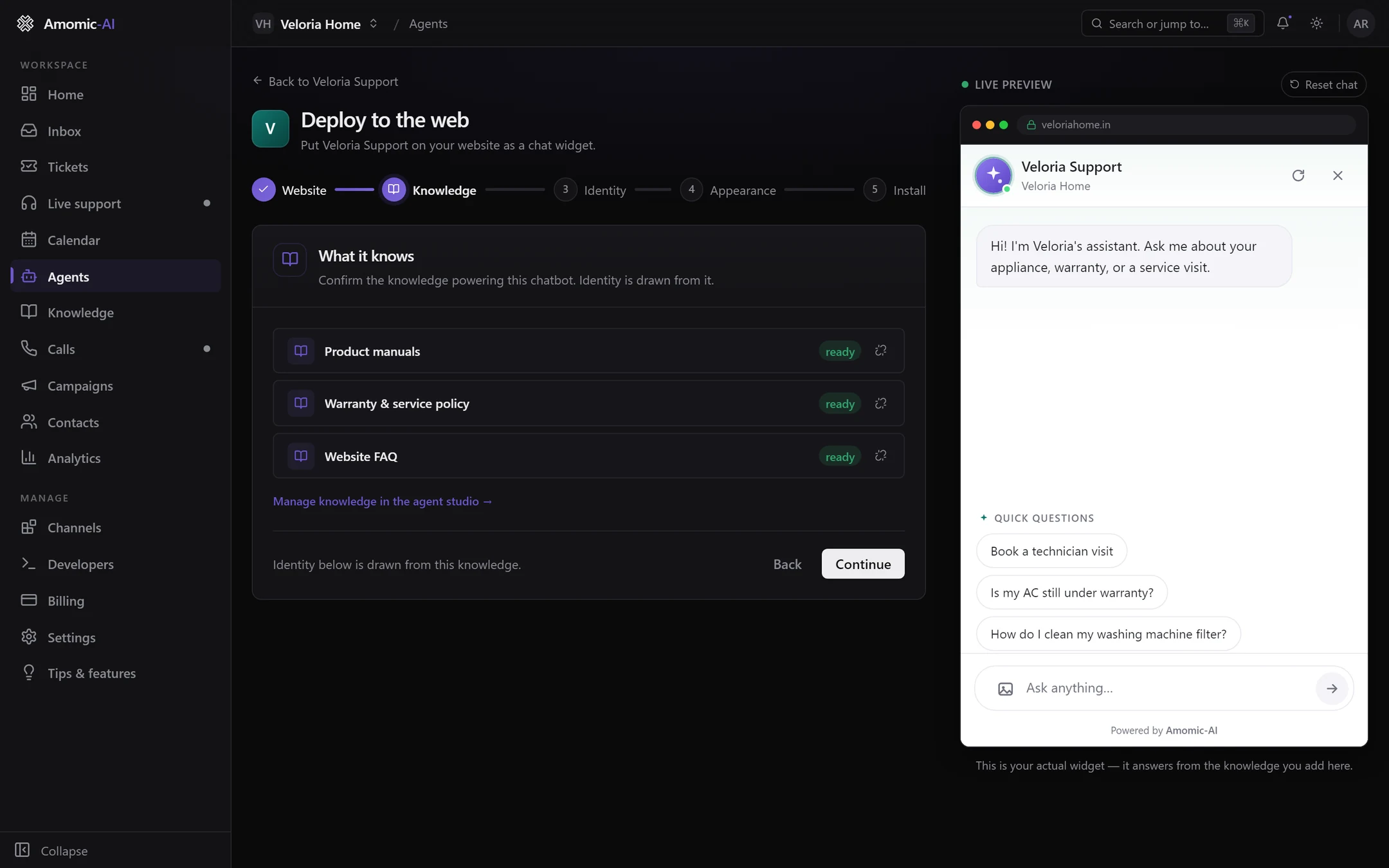Open Billing page
Screen dimensions: 1389x868
click(x=116, y=601)
